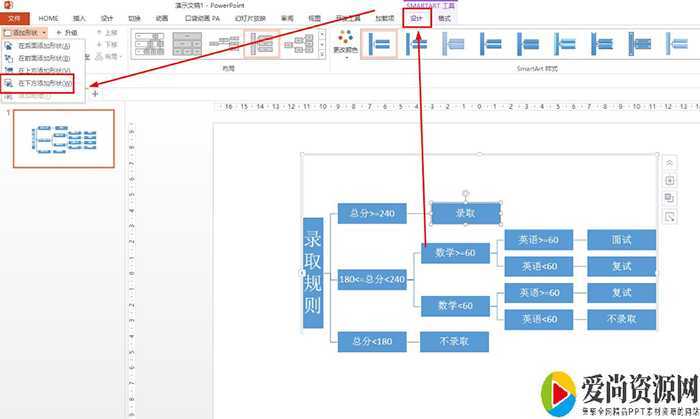Switch to the 格式 tab
Image resolution: width=700 pixels, height=419 pixels.
click(x=445, y=18)
